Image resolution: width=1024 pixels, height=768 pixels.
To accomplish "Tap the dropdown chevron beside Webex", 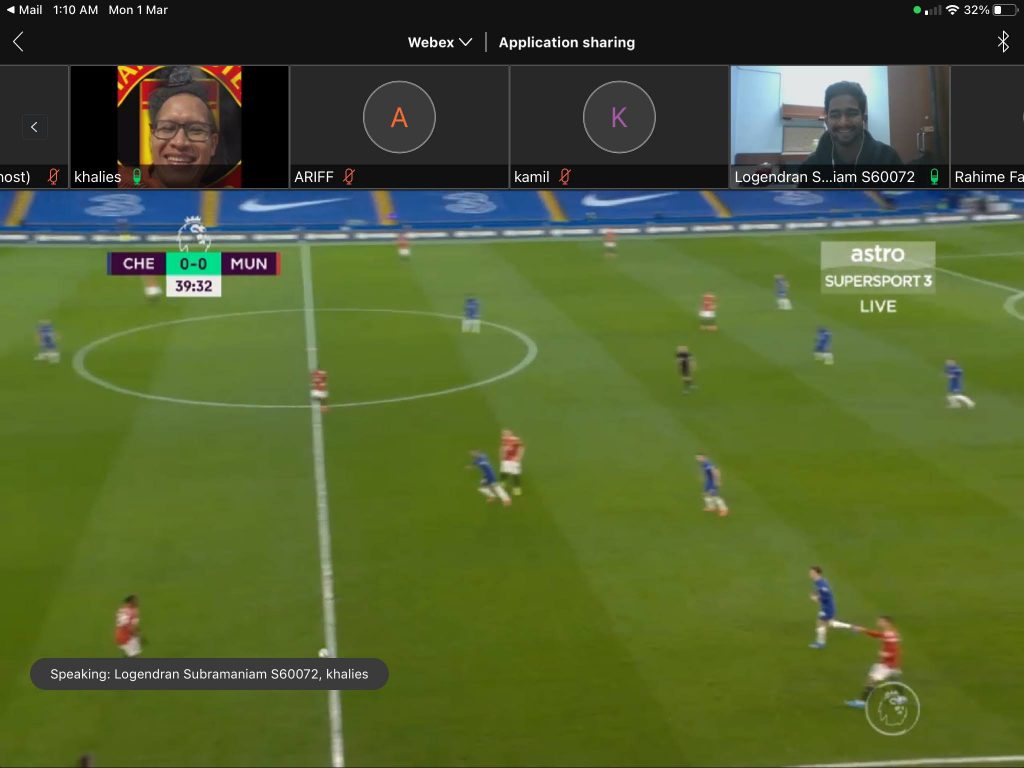I will 465,43.
